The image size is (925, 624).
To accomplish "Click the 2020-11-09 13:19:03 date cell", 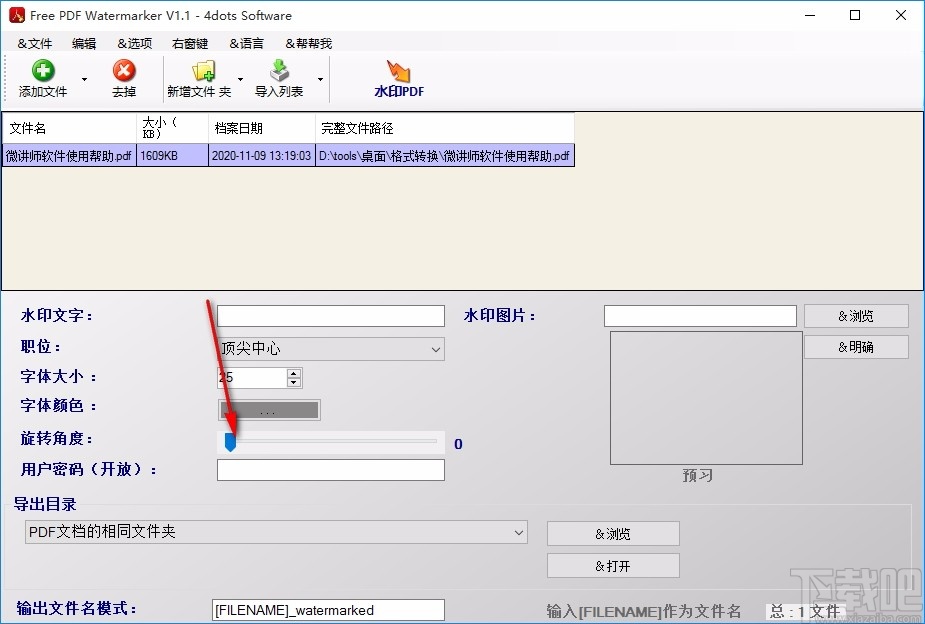I will click(x=262, y=156).
